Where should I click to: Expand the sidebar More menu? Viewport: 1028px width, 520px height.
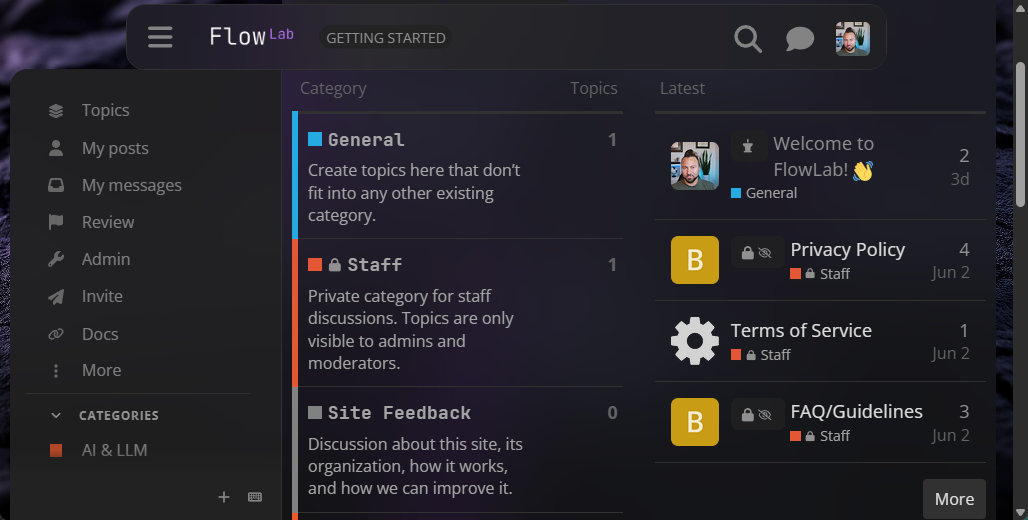pos(101,370)
